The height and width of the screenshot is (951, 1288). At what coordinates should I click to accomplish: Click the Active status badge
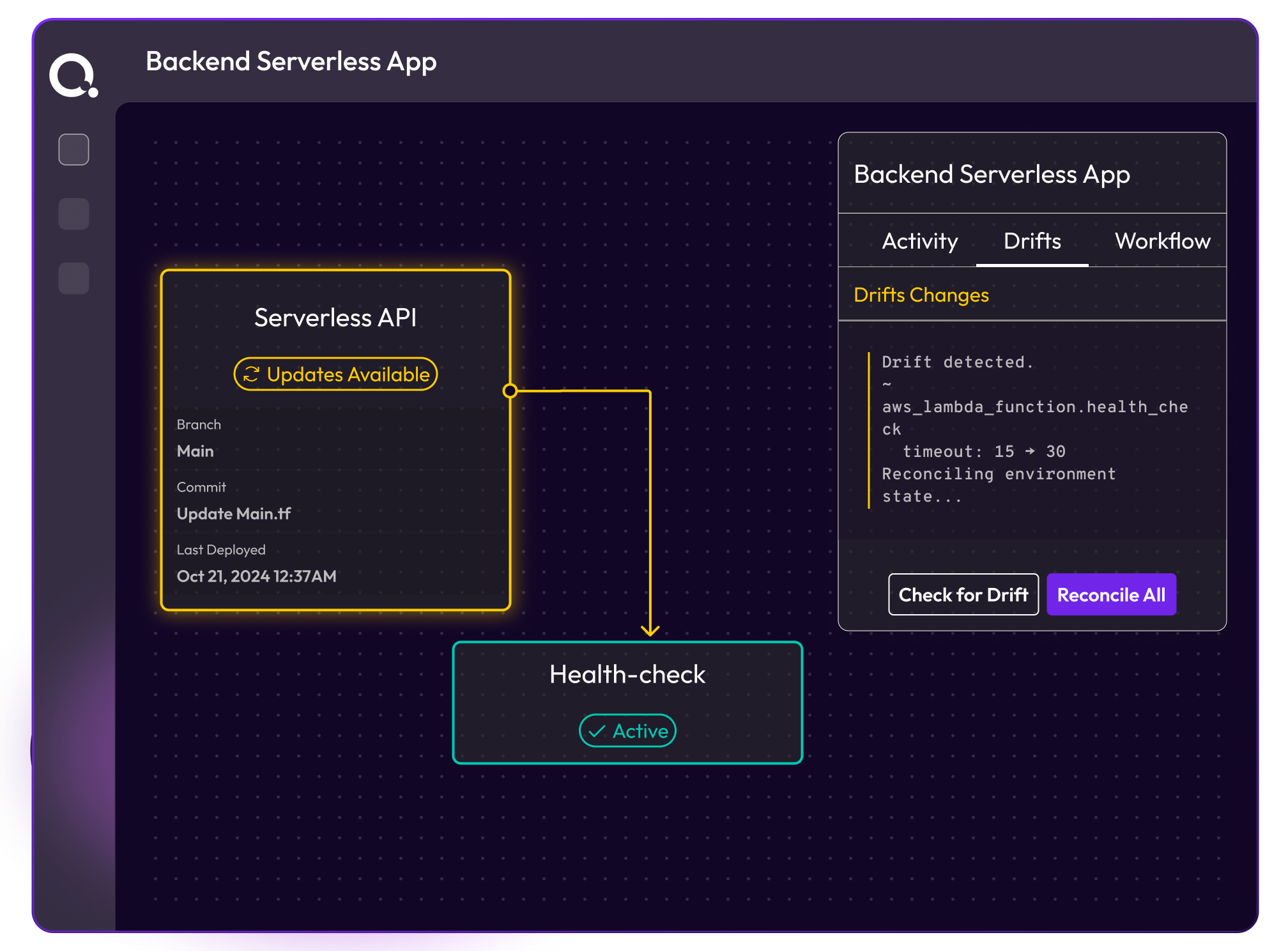(627, 731)
